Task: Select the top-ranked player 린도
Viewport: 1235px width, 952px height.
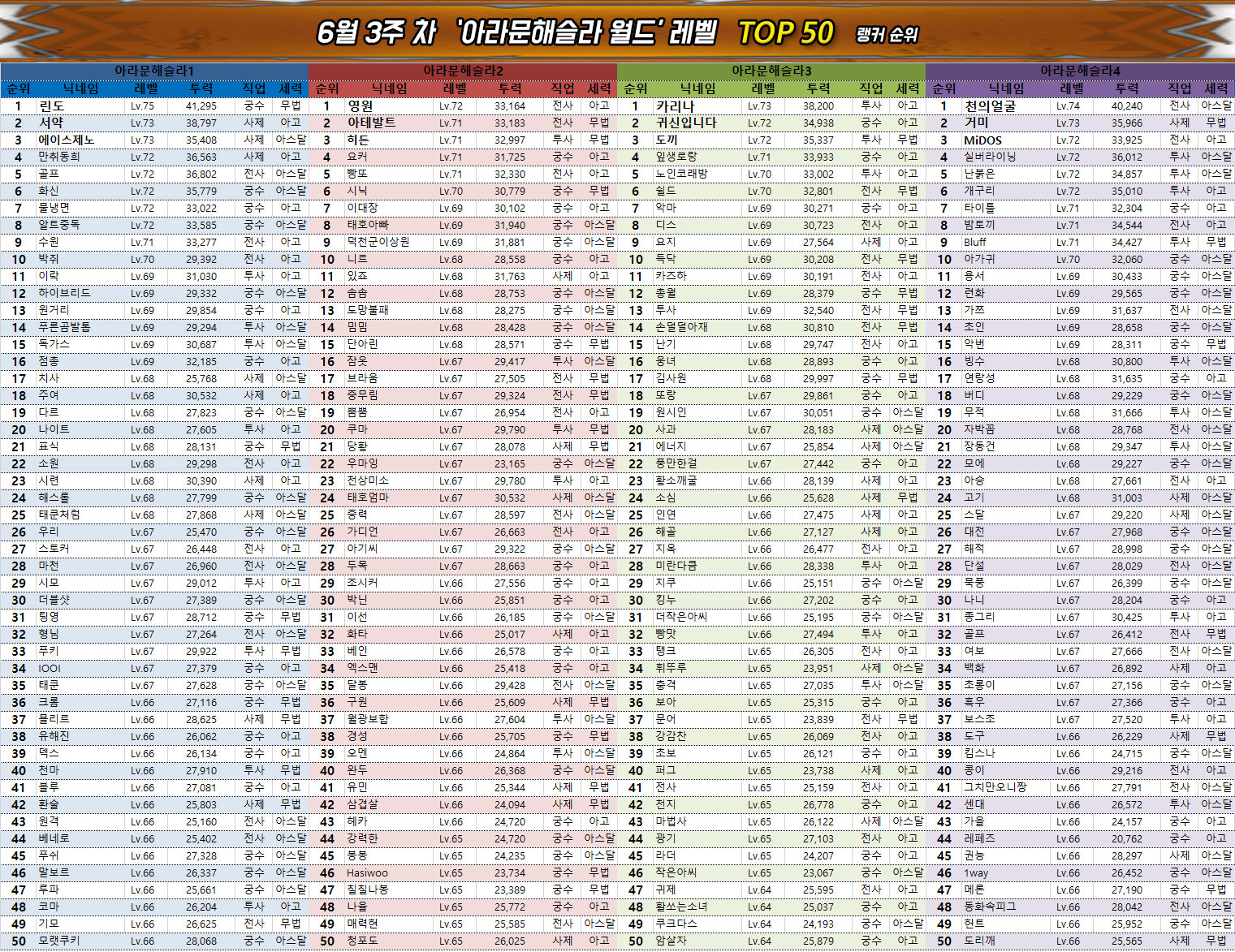Action: pyautogui.click(x=52, y=106)
